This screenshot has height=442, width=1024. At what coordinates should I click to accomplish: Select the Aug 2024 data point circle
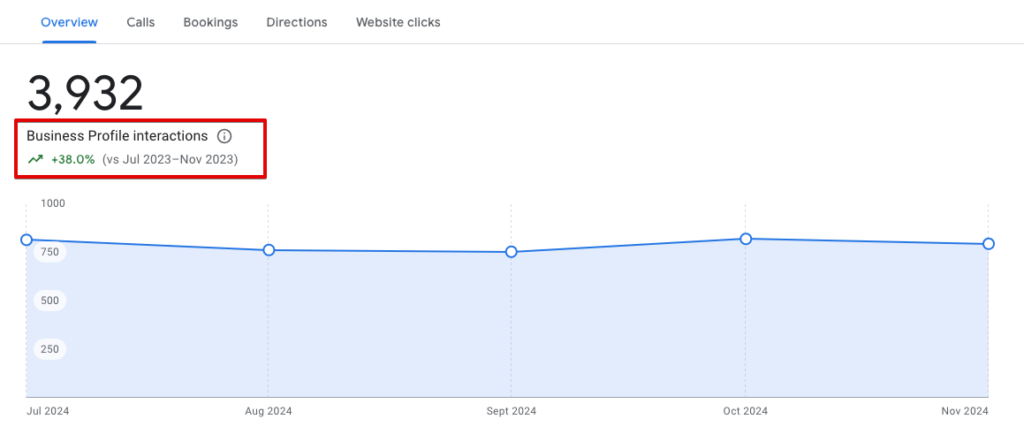(x=268, y=250)
